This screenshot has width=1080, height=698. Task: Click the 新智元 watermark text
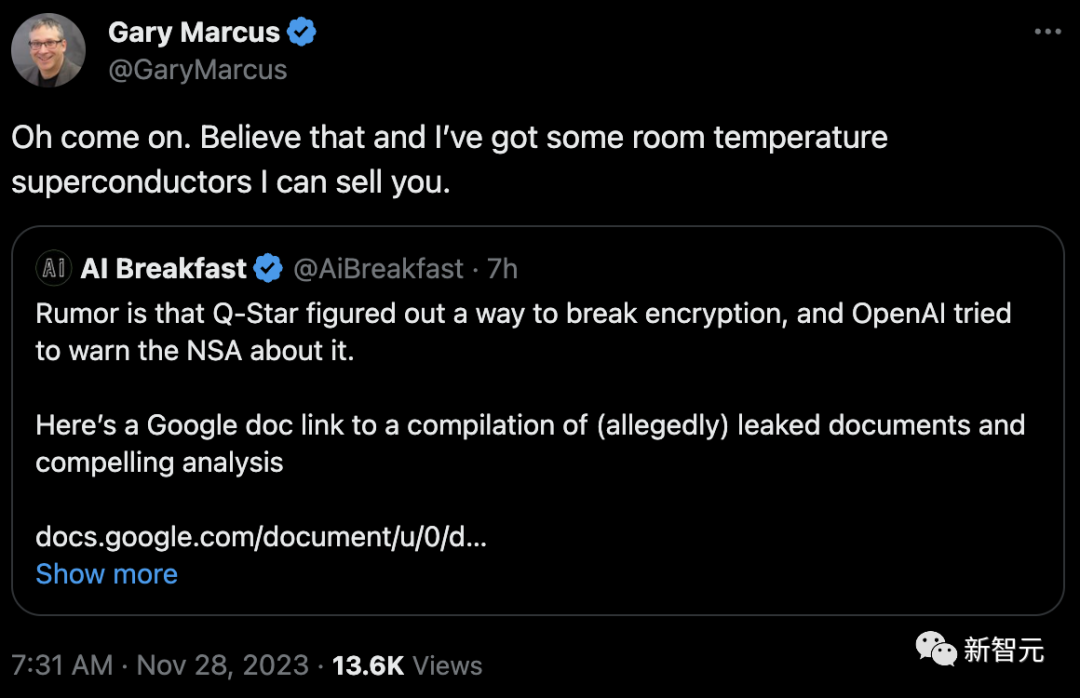pyautogui.click(x=1003, y=651)
